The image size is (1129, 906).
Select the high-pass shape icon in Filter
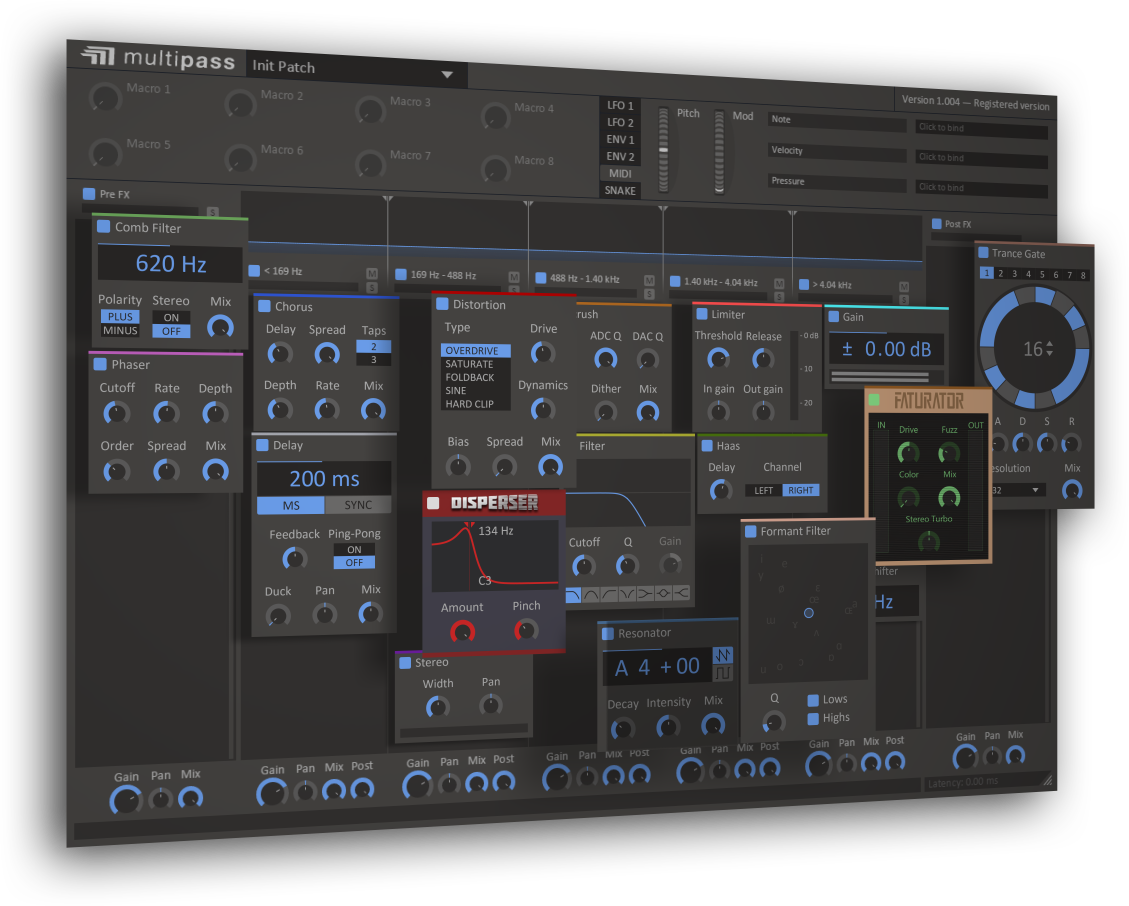(608, 593)
